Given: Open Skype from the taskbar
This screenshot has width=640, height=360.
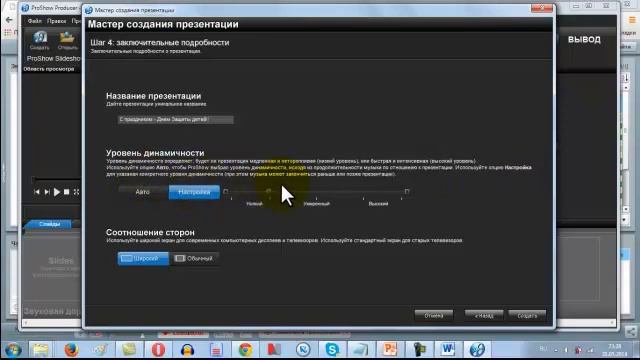Looking at the screenshot, I should [x=332, y=350].
